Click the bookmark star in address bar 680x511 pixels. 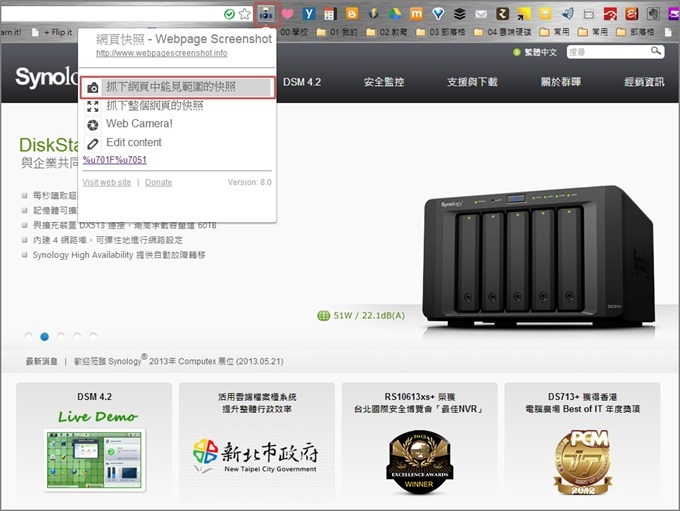point(245,14)
